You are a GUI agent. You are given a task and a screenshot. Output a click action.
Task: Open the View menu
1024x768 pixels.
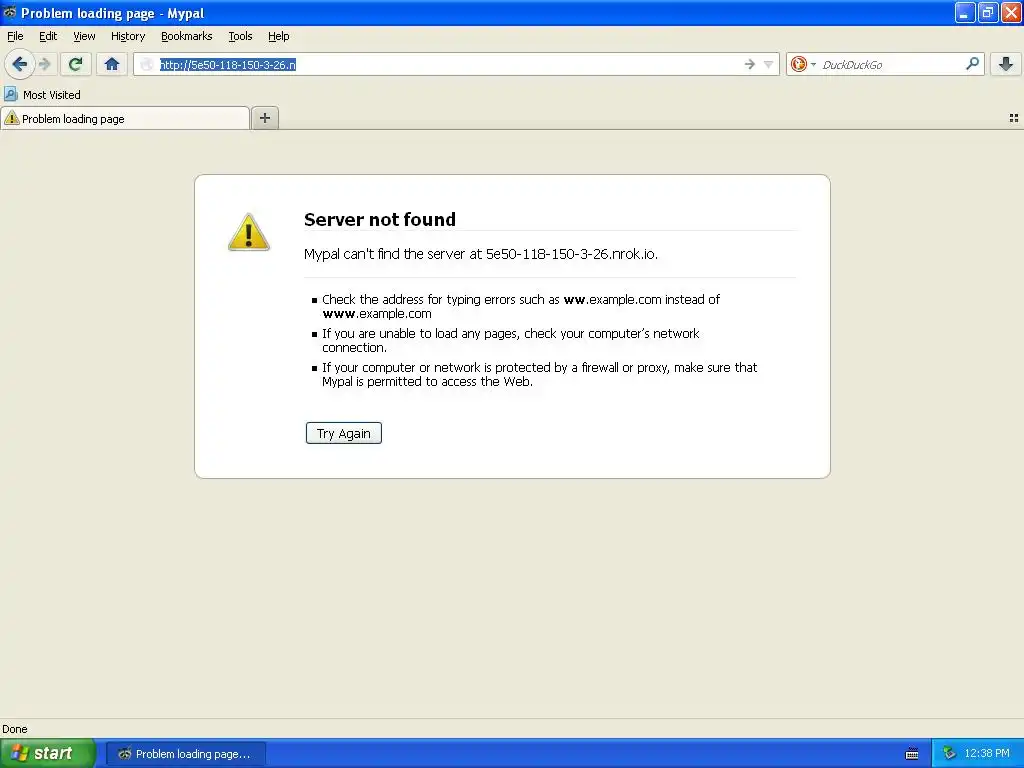click(x=84, y=36)
